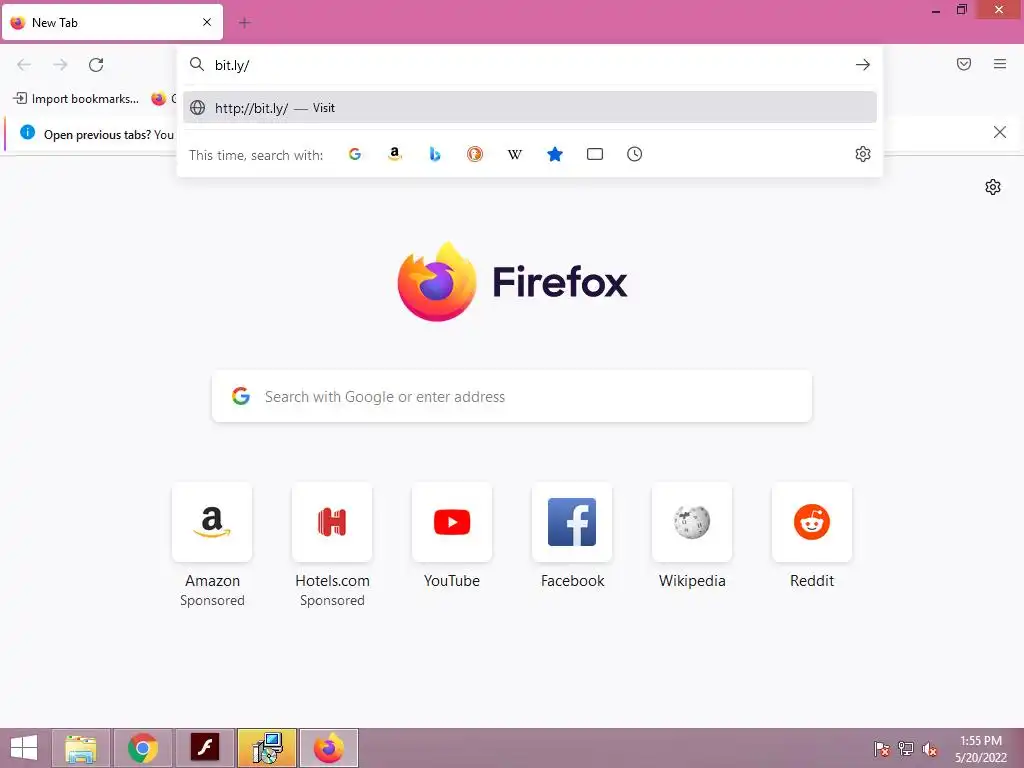Open a new tab with plus button
This screenshot has width=1024, height=768.
[244, 23]
